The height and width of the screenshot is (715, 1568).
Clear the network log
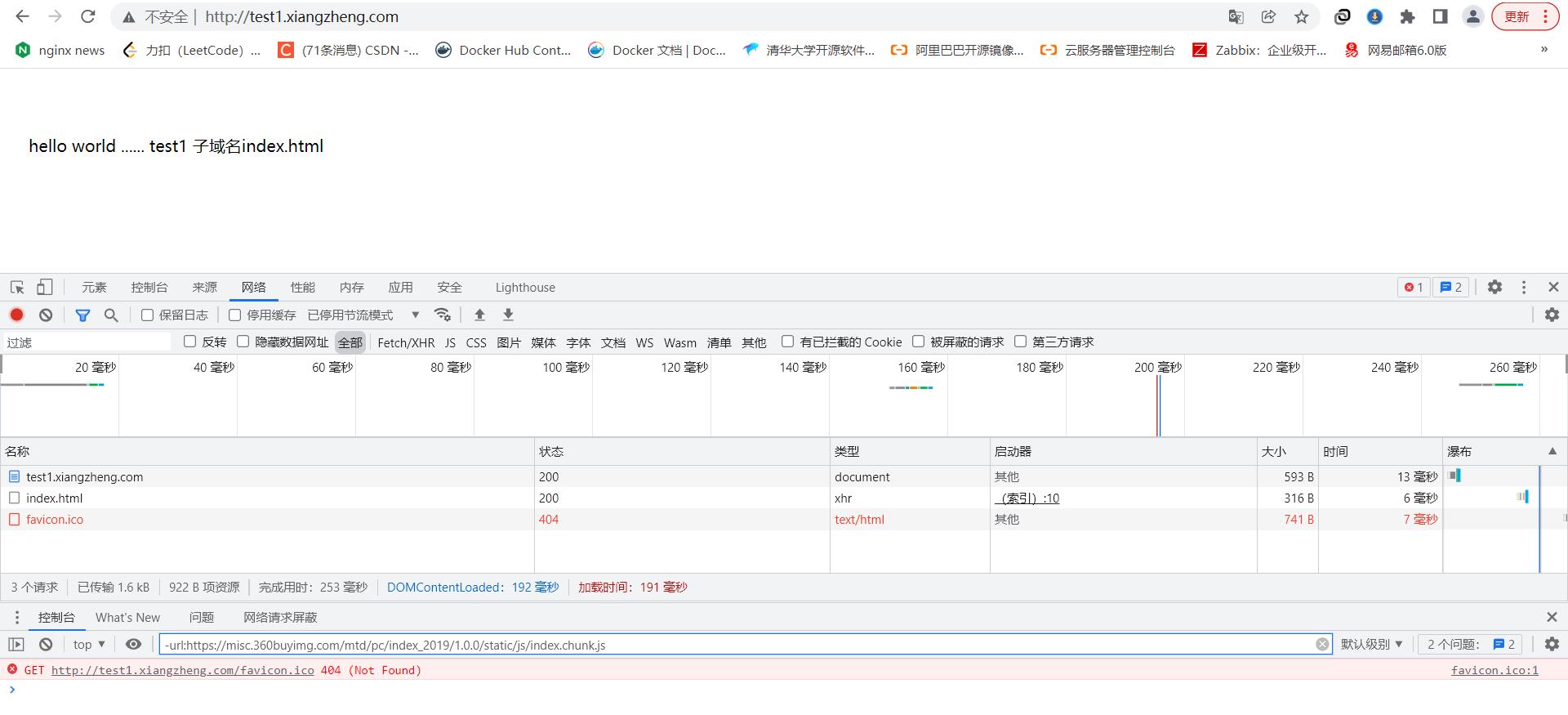click(46, 315)
